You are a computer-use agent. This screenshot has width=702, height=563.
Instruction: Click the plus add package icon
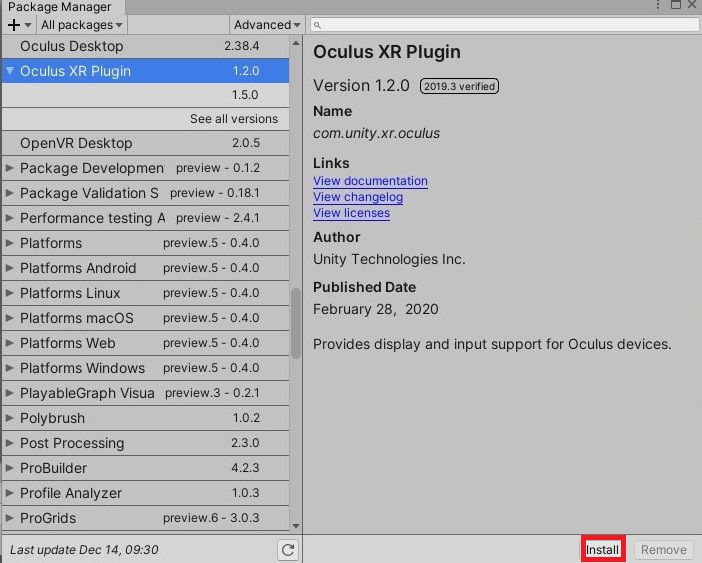14,25
